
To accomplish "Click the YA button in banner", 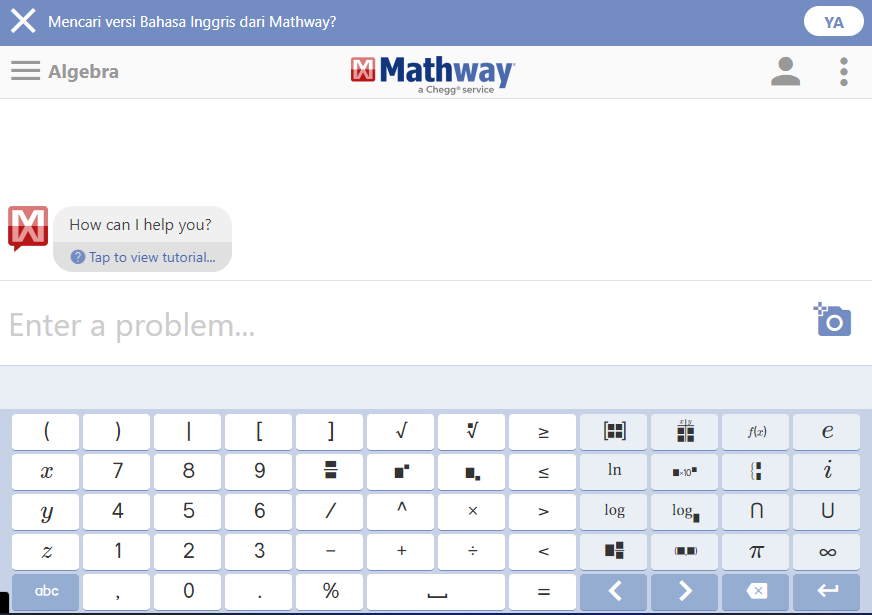I will coord(833,22).
